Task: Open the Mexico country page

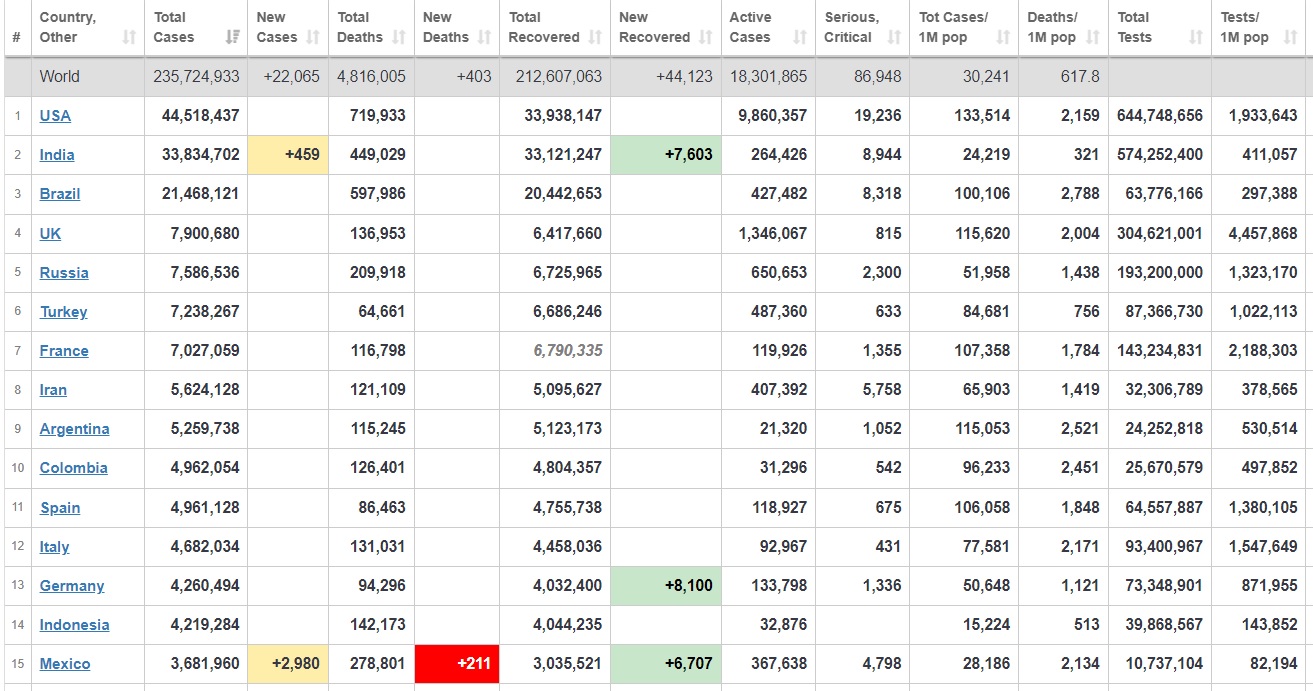Action: 65,663
